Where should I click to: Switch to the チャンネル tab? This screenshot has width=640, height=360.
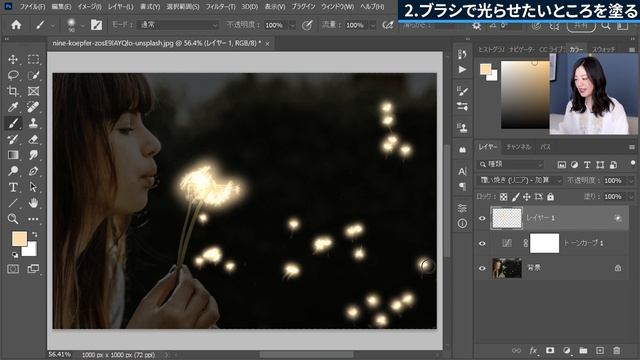pos(518,147)
